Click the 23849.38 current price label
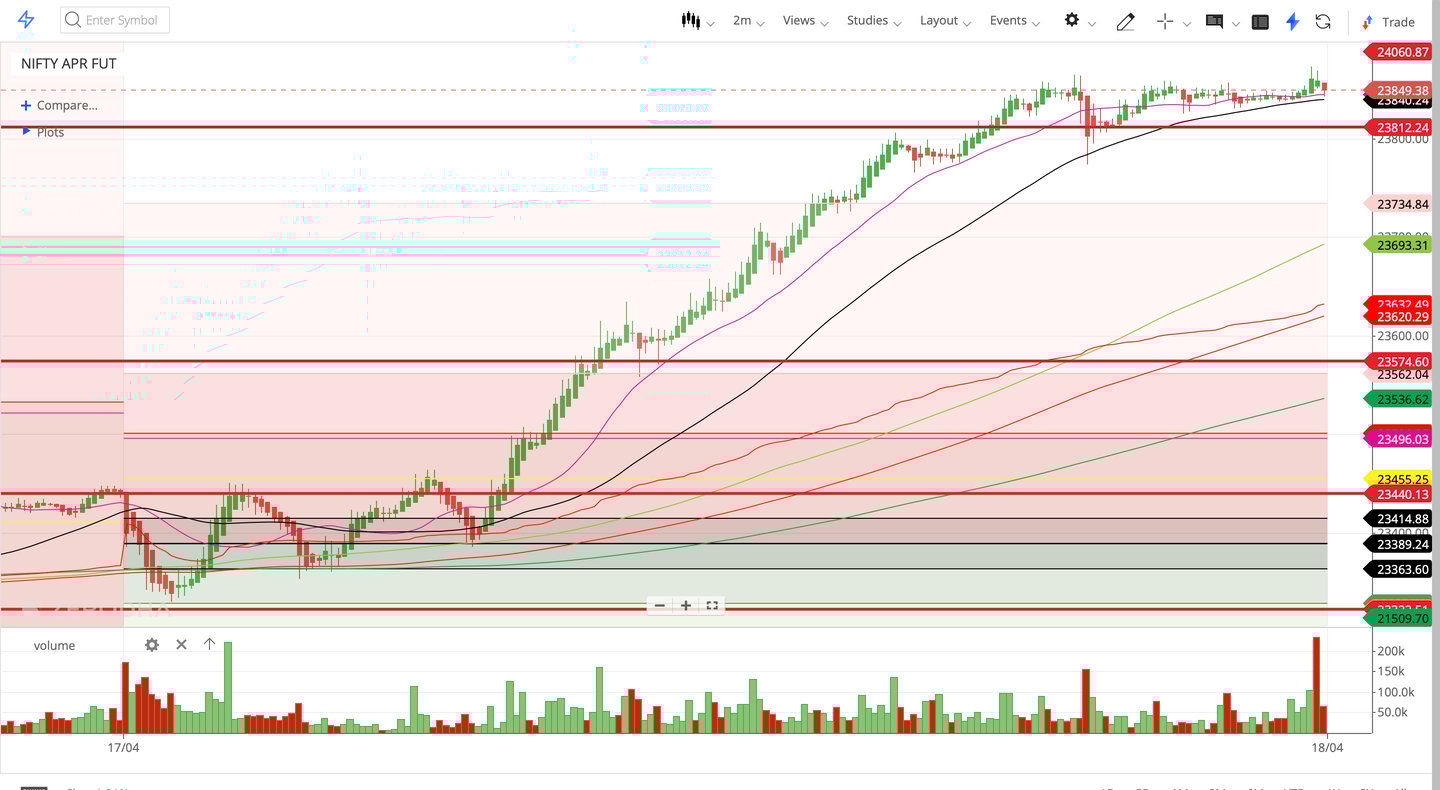Screen dimensions: 1440x790 1400,90
